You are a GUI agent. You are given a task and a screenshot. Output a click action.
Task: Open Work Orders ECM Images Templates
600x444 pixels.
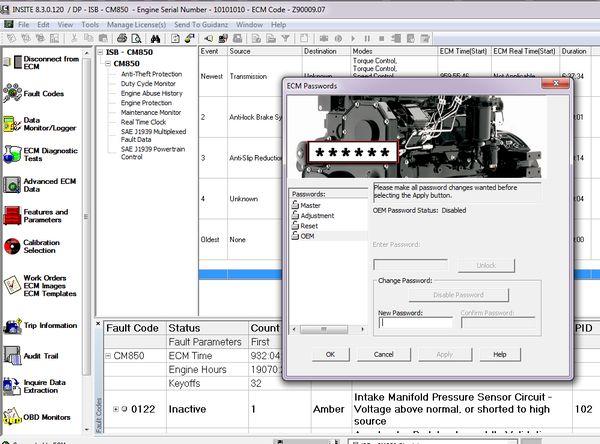click(x=40, y=286)
